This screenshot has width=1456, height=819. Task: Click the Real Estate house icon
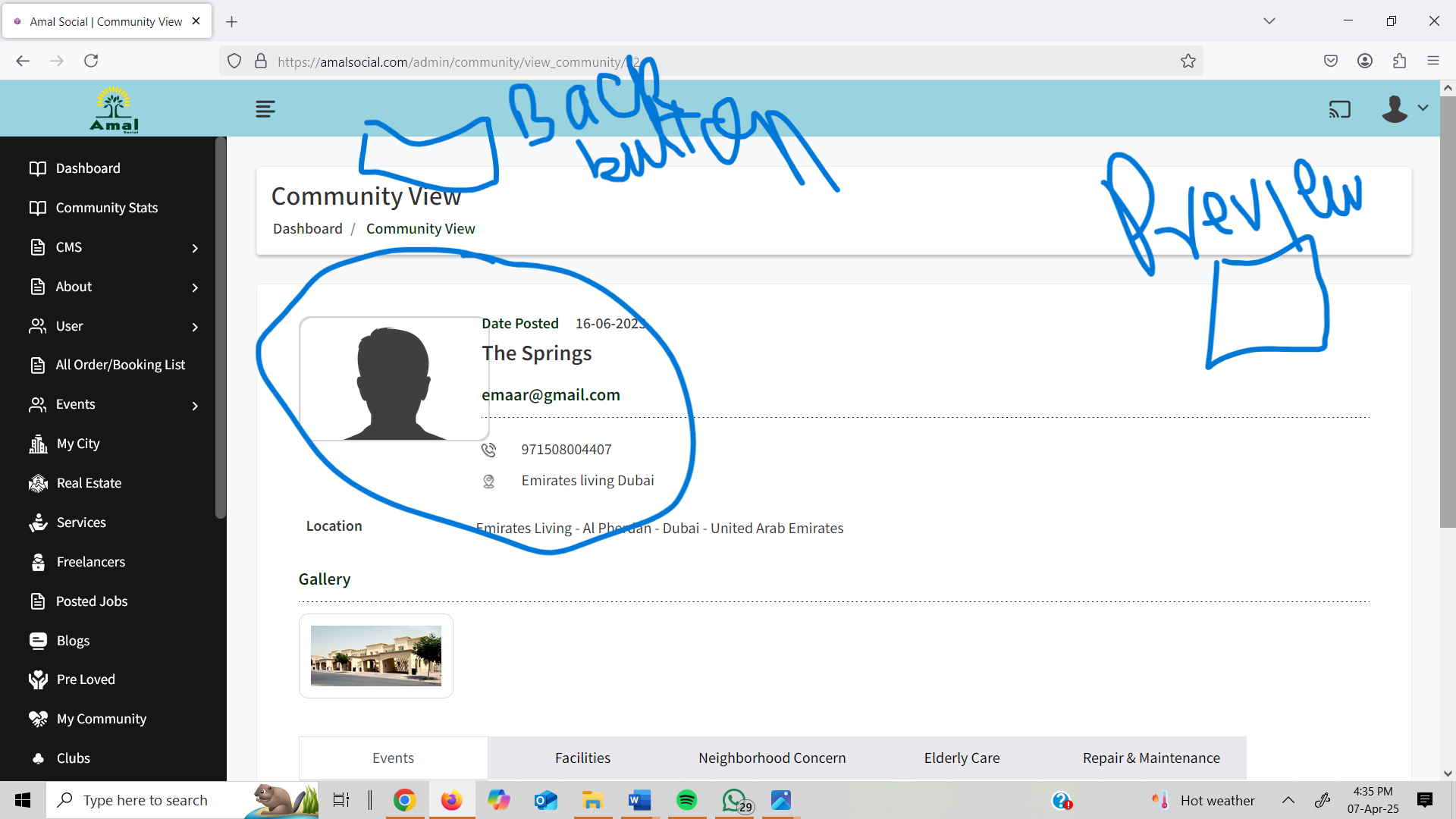click(38, 483)
